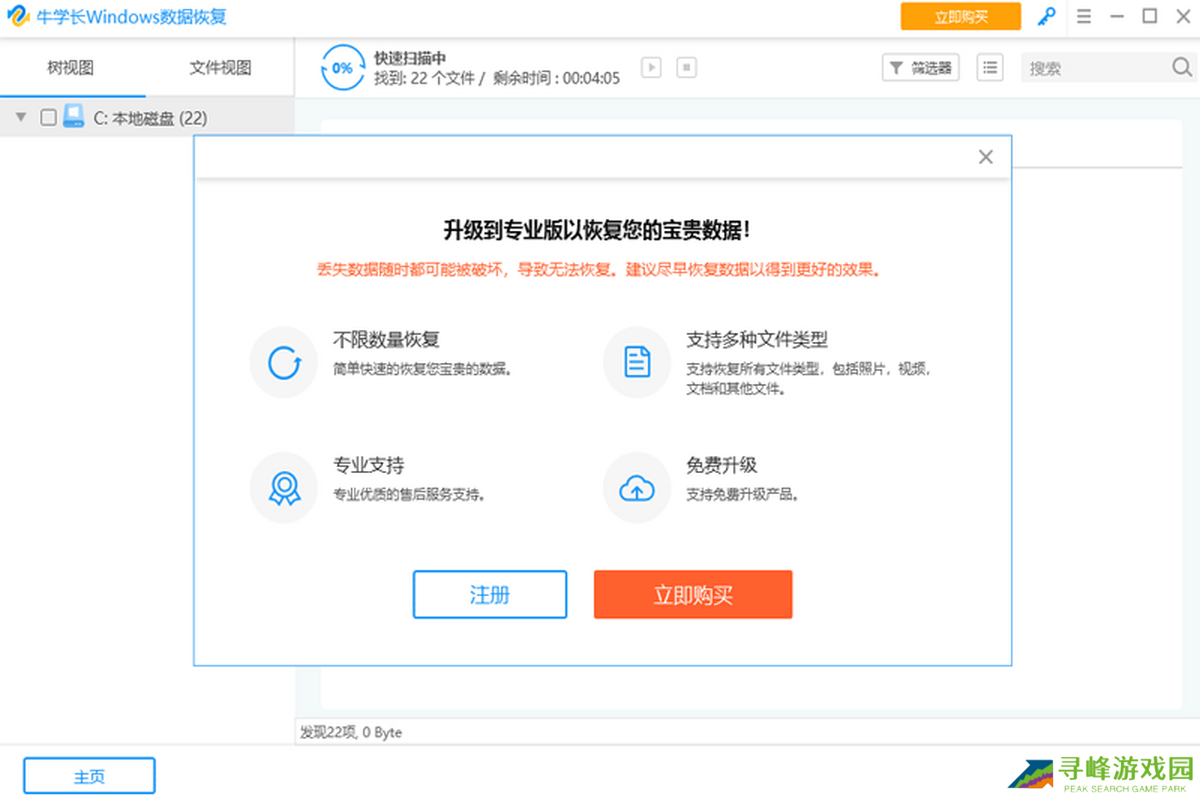1200x800 pixels.
Task: Click the 发现22项, 0 Byte status text
Action: [x=351, y=732]
